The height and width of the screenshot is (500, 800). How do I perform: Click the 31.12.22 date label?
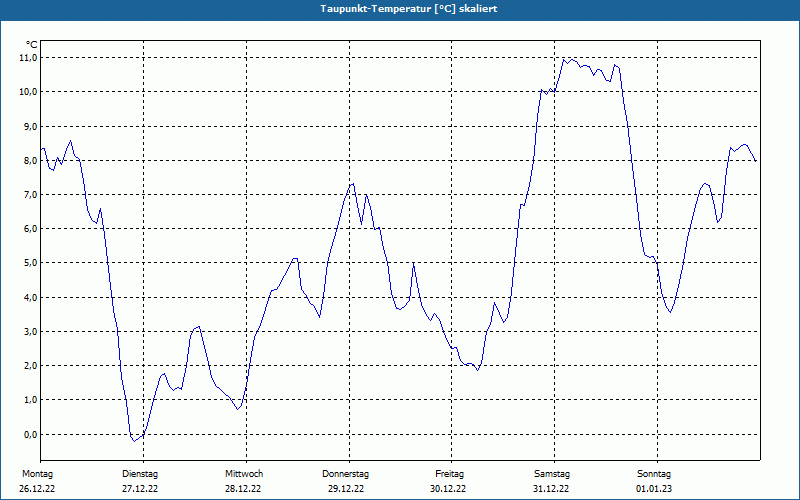(551, 489)
